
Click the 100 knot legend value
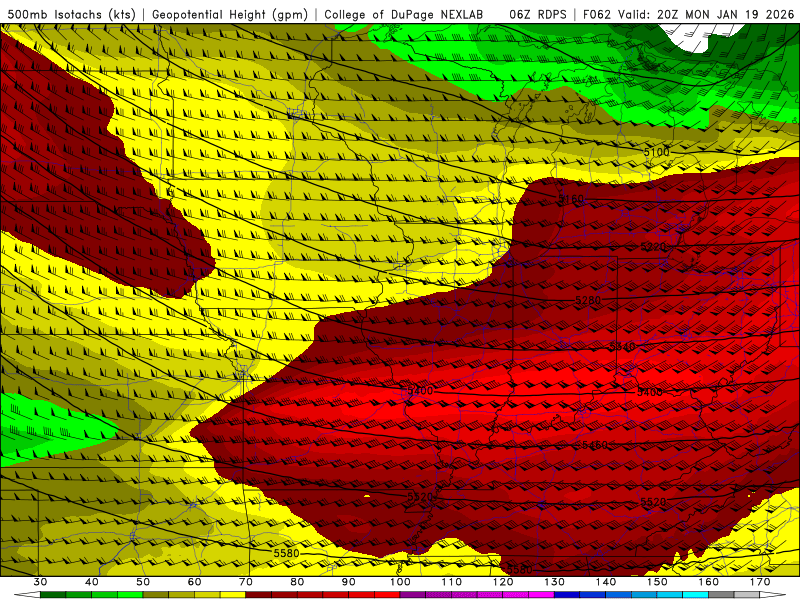pos(400,582)
